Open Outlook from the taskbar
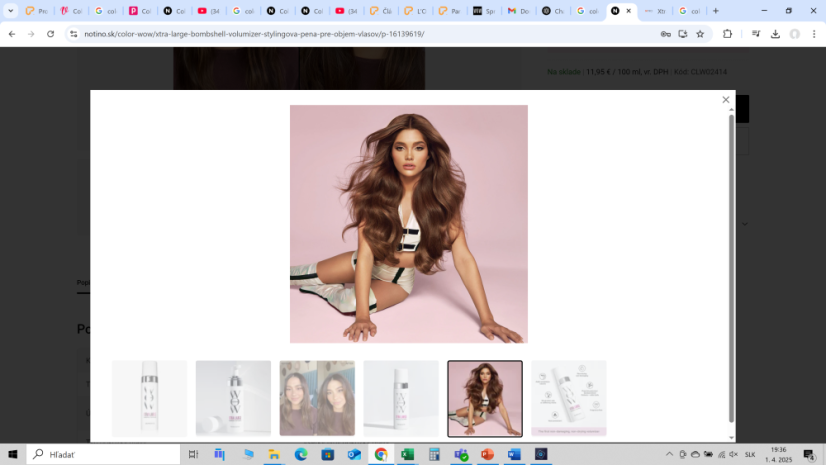This screenshot has width=826, height=465. pyautogui.click(x=354, y=454)
